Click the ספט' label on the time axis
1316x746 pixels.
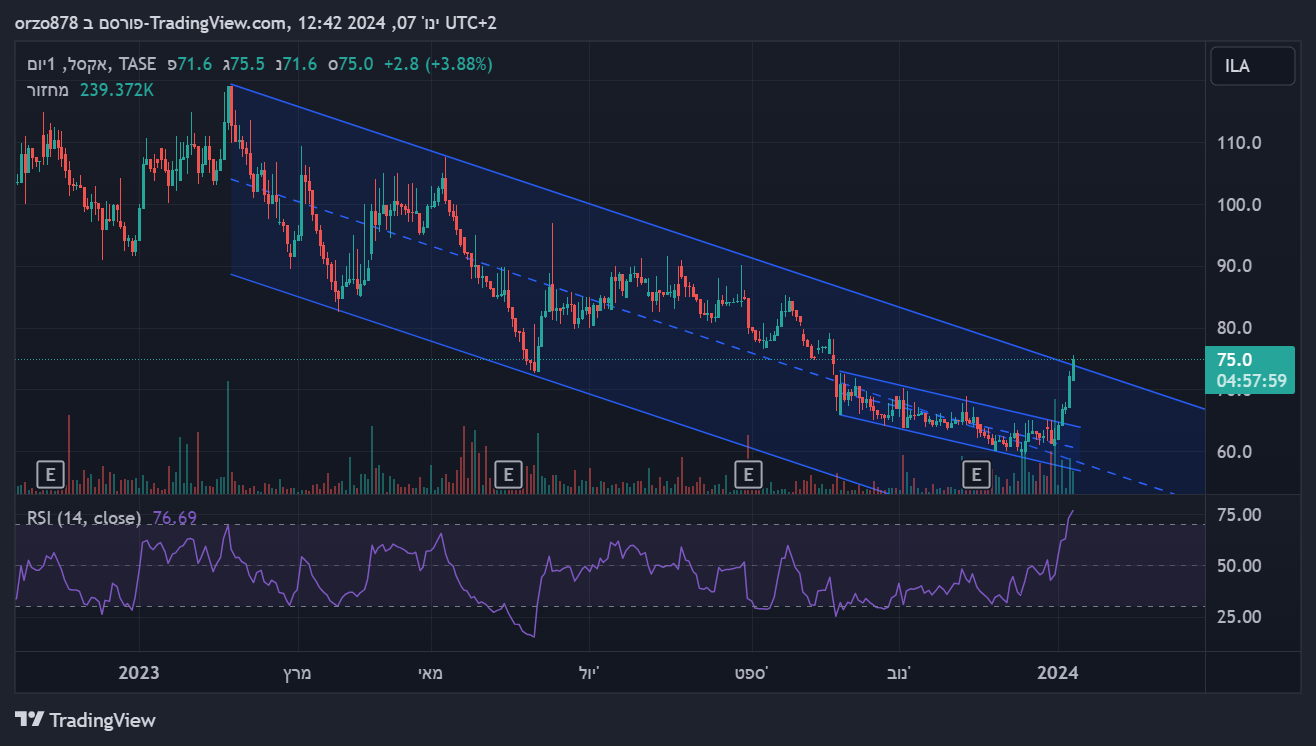coord(752,673)
